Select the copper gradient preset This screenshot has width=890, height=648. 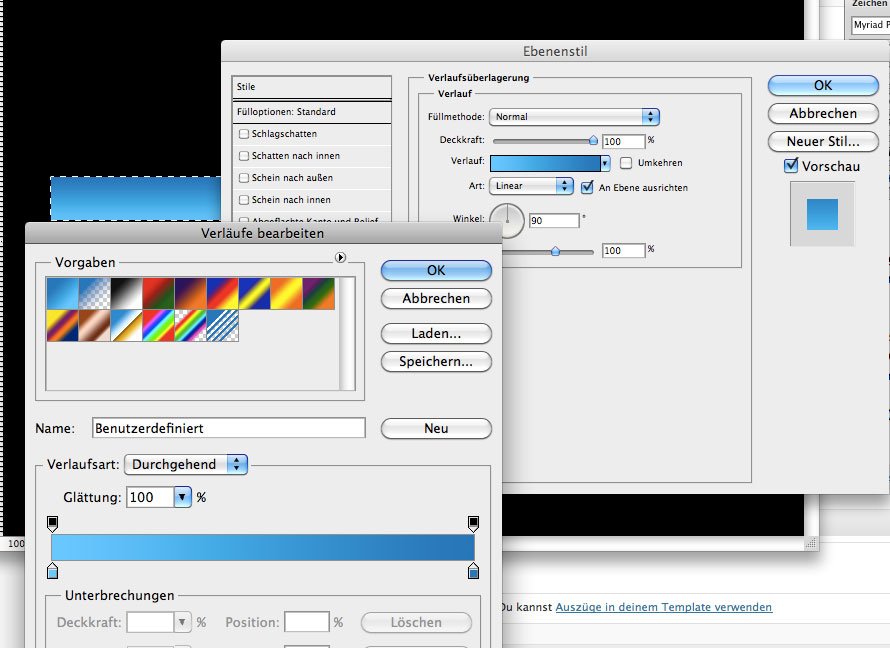coord(94,326)
